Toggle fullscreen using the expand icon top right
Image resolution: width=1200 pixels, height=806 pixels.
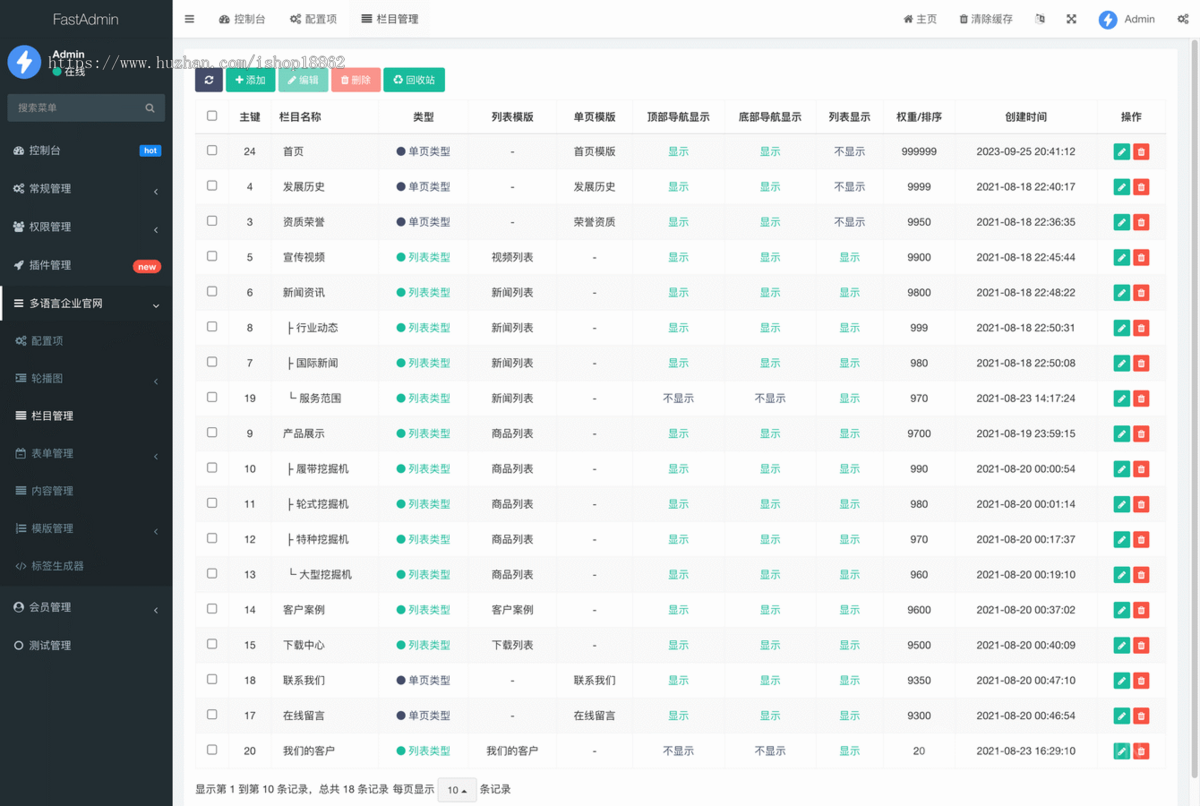1071,18
